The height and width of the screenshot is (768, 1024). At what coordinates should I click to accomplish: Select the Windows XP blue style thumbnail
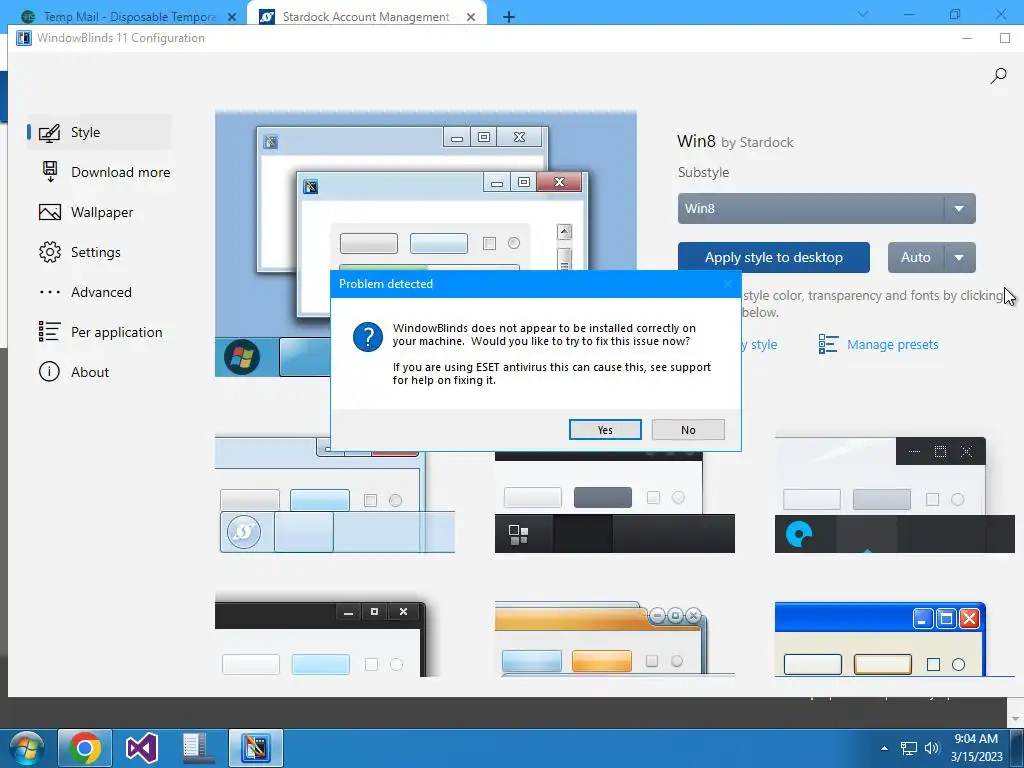tap(894, 639)
